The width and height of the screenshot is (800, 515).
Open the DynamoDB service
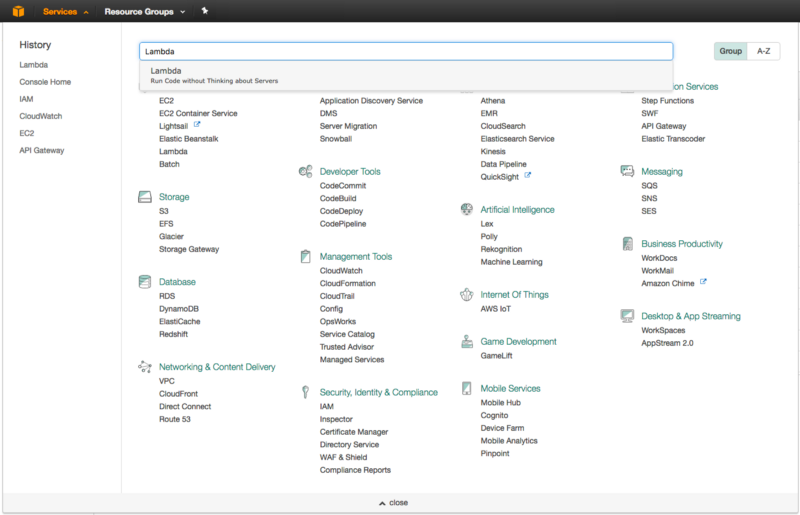click(179, 309)
